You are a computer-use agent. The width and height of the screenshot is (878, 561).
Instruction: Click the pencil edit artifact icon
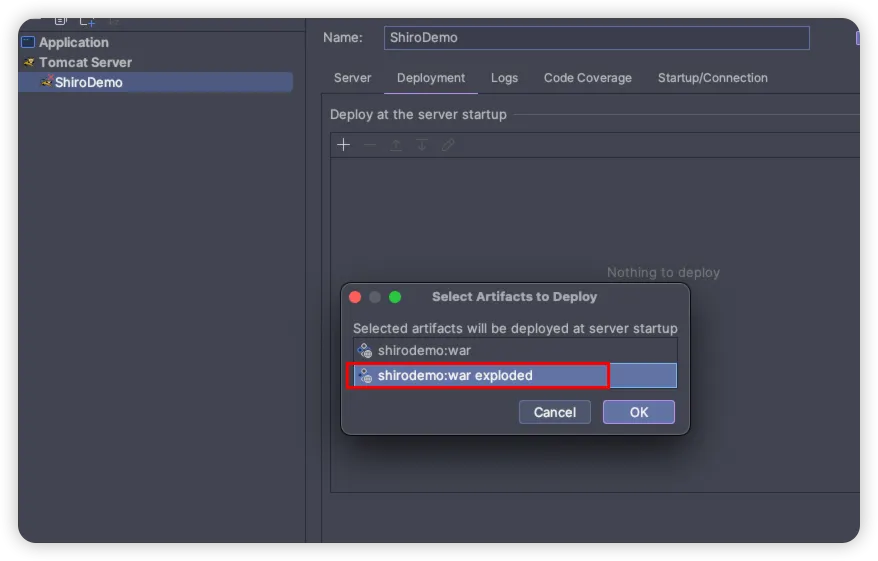pos(448,145)
